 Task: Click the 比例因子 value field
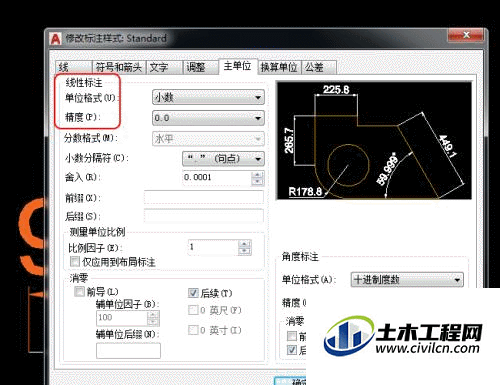[213, 247]
